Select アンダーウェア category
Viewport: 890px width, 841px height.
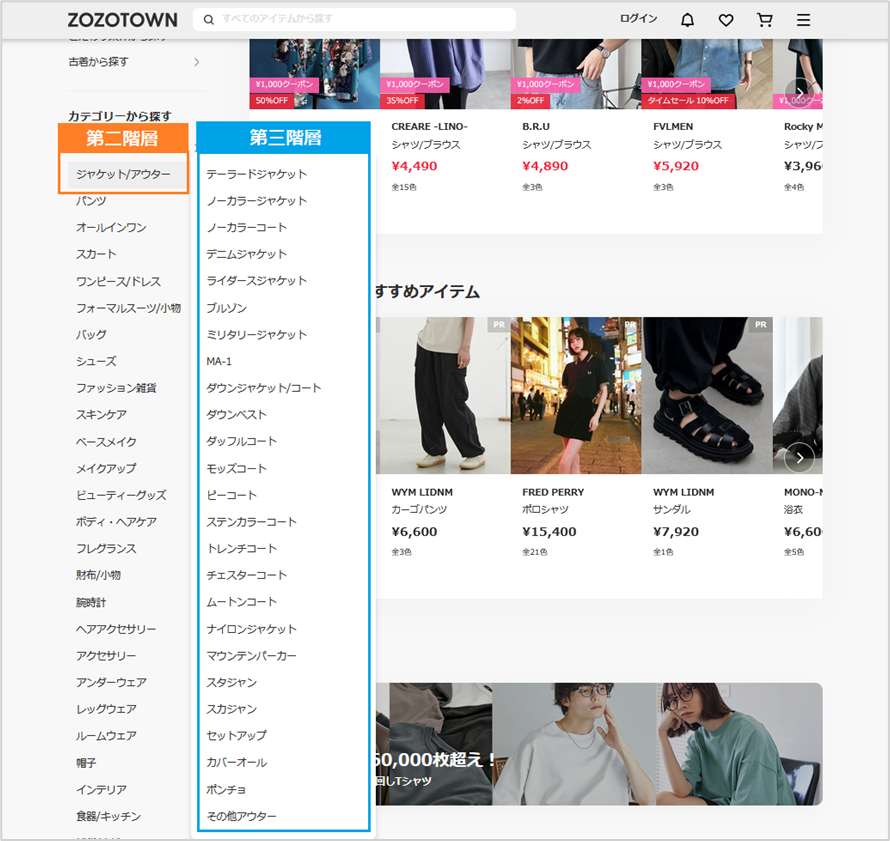tap(111, 683)
